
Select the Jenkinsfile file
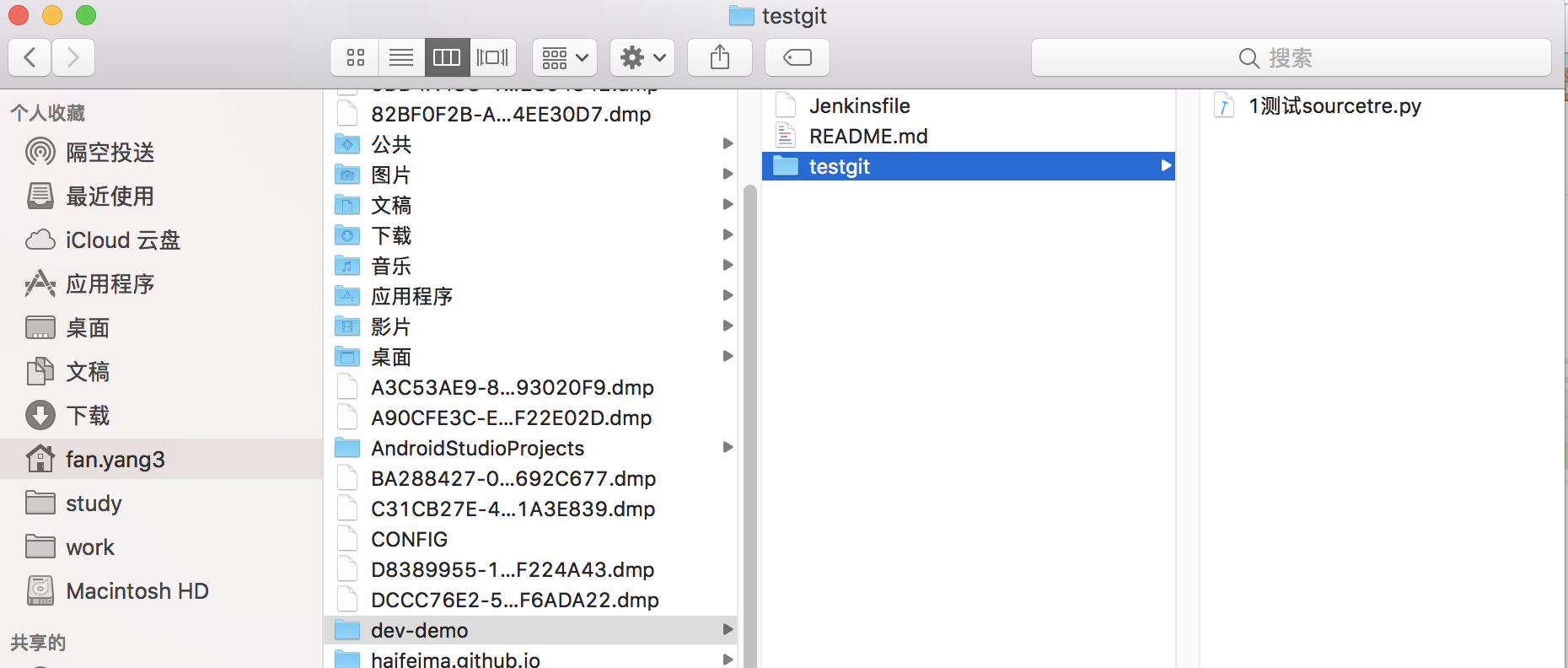[x=969, y=105]
